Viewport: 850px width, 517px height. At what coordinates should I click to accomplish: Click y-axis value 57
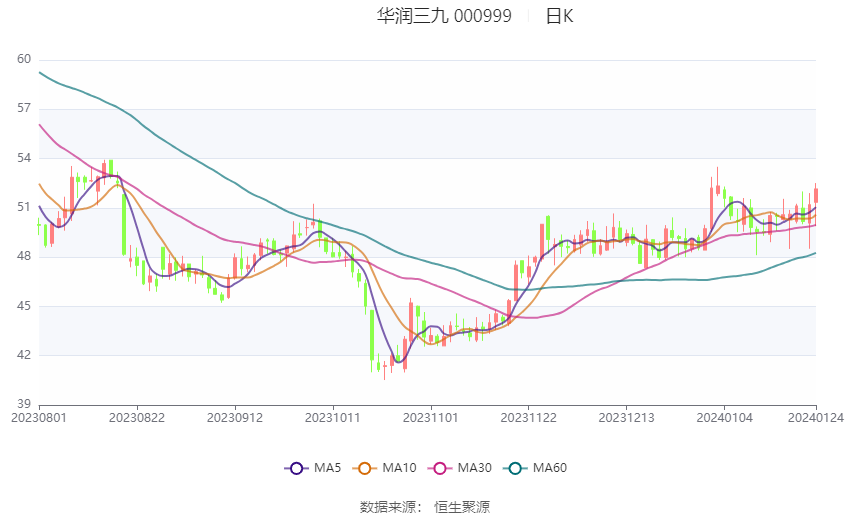click(24, 108)
